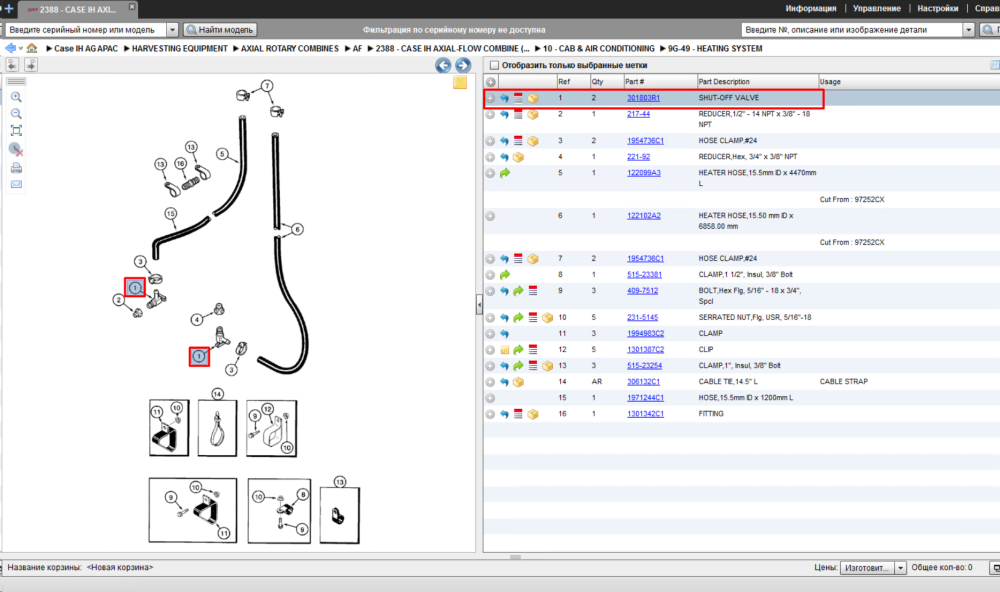Go to 'AXIAL ROTARY COMBINES' in the breadcrumb
The height and width of the screenshot is (592, 1000).
[290, 48]
